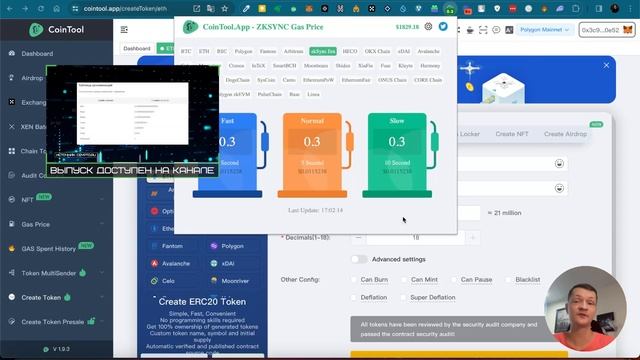Screen dimensions: 640x360
Task: Enable the Super Deflation checkbox
Action: [x=404, y=298]
